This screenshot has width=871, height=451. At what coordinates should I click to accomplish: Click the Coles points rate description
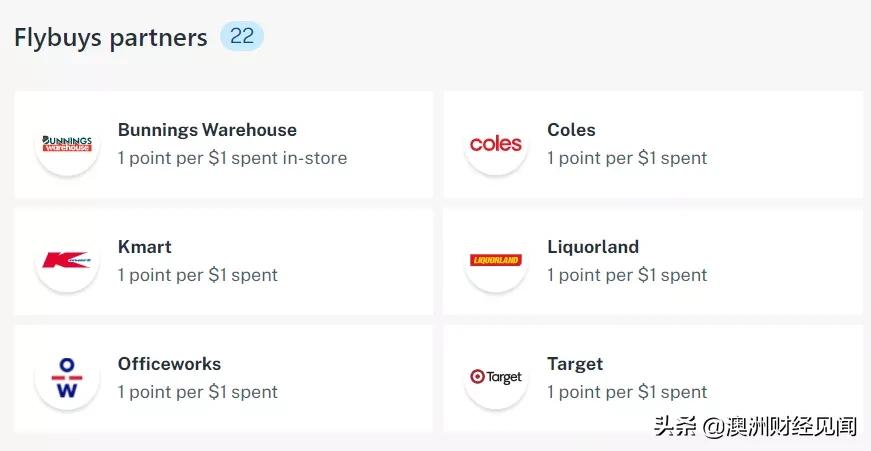point(627,158)
